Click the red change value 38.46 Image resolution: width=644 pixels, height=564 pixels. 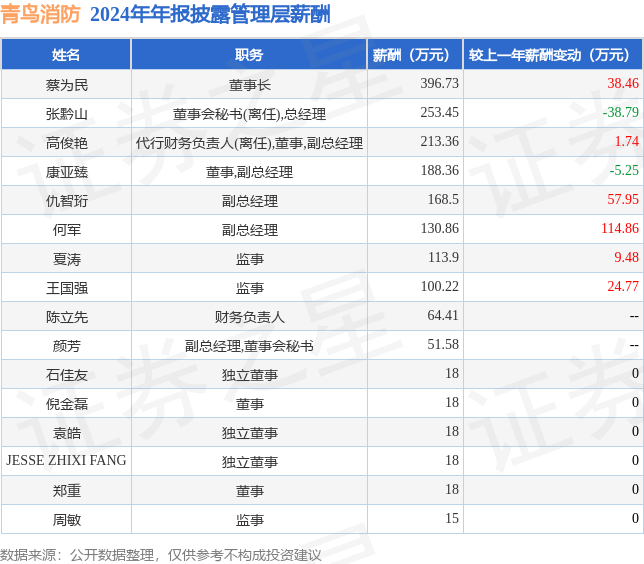click(623, 83)
